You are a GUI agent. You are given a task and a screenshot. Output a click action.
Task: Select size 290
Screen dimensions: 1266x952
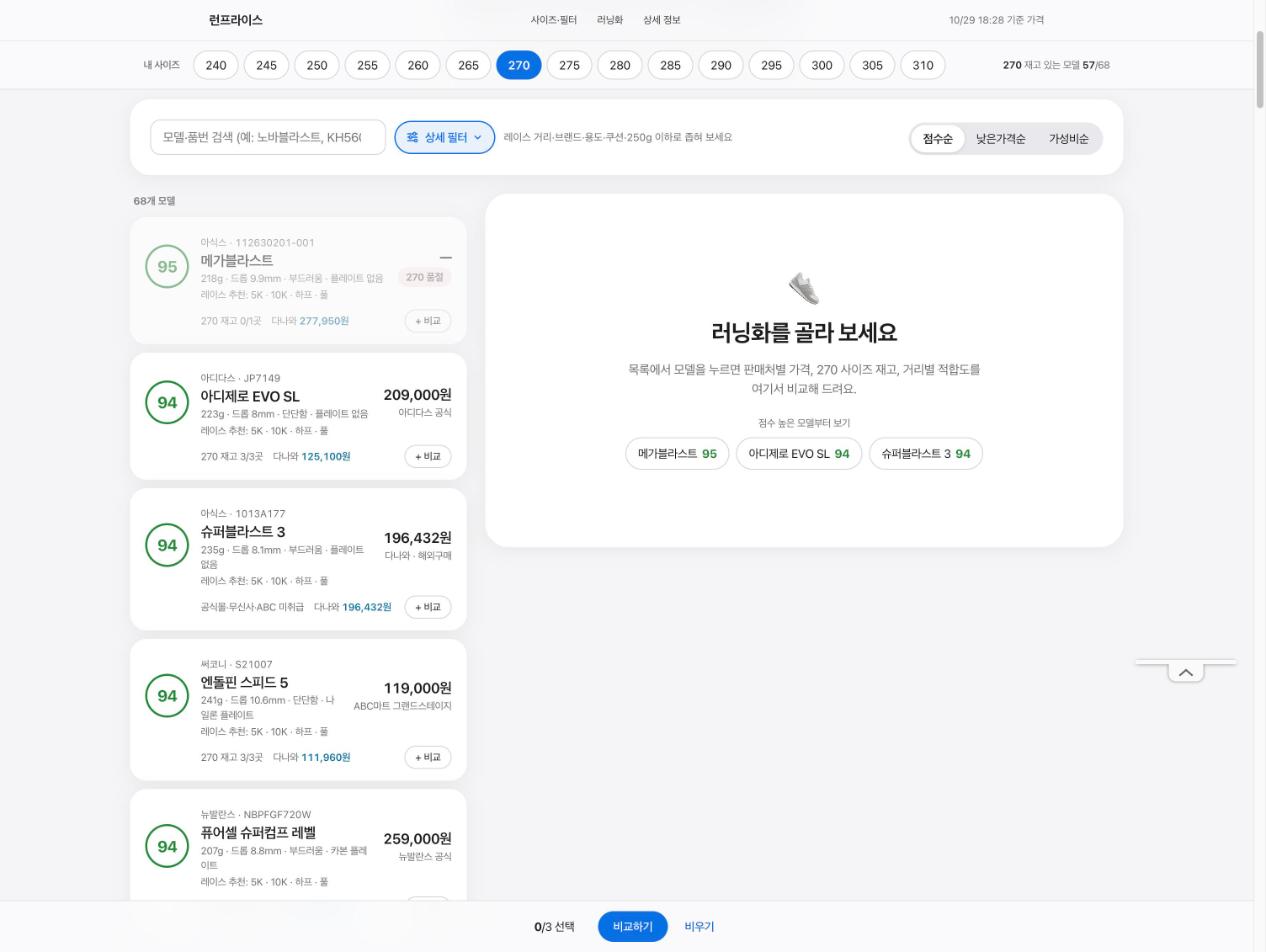tap(721, 65)
